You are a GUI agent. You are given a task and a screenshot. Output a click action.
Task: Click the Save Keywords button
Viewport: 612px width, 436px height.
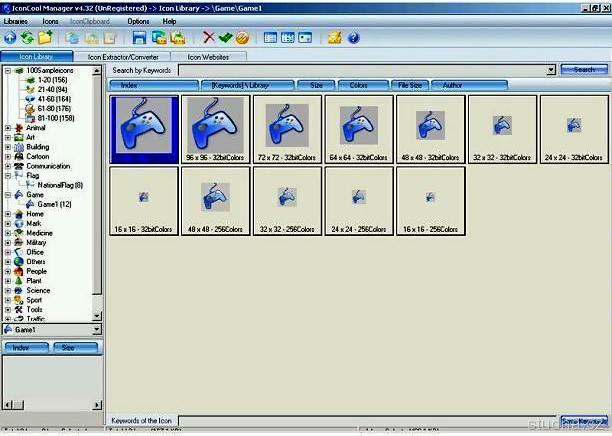[x=584, y=421]
